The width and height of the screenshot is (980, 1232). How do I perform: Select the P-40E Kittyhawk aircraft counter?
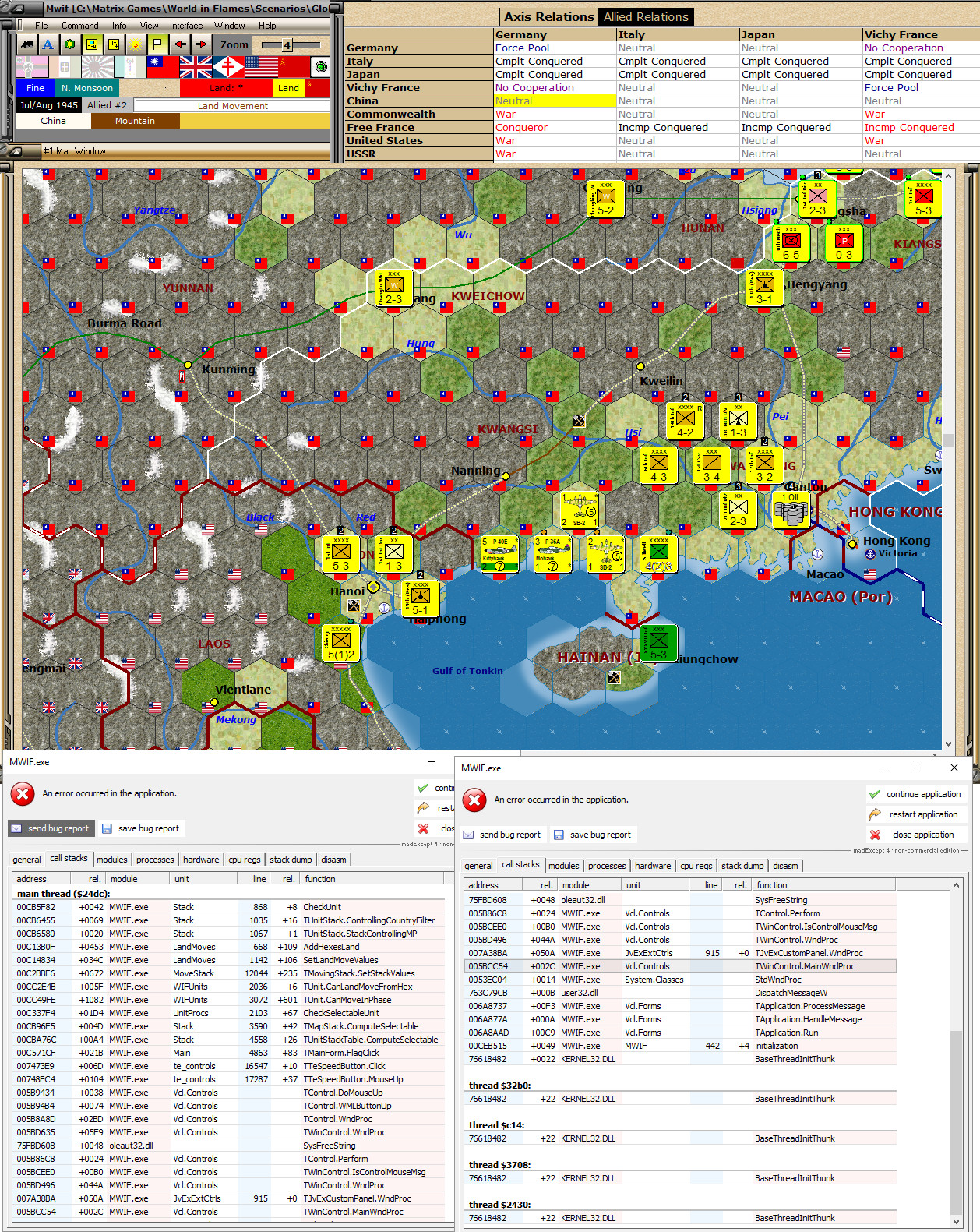tap(499, 554)
